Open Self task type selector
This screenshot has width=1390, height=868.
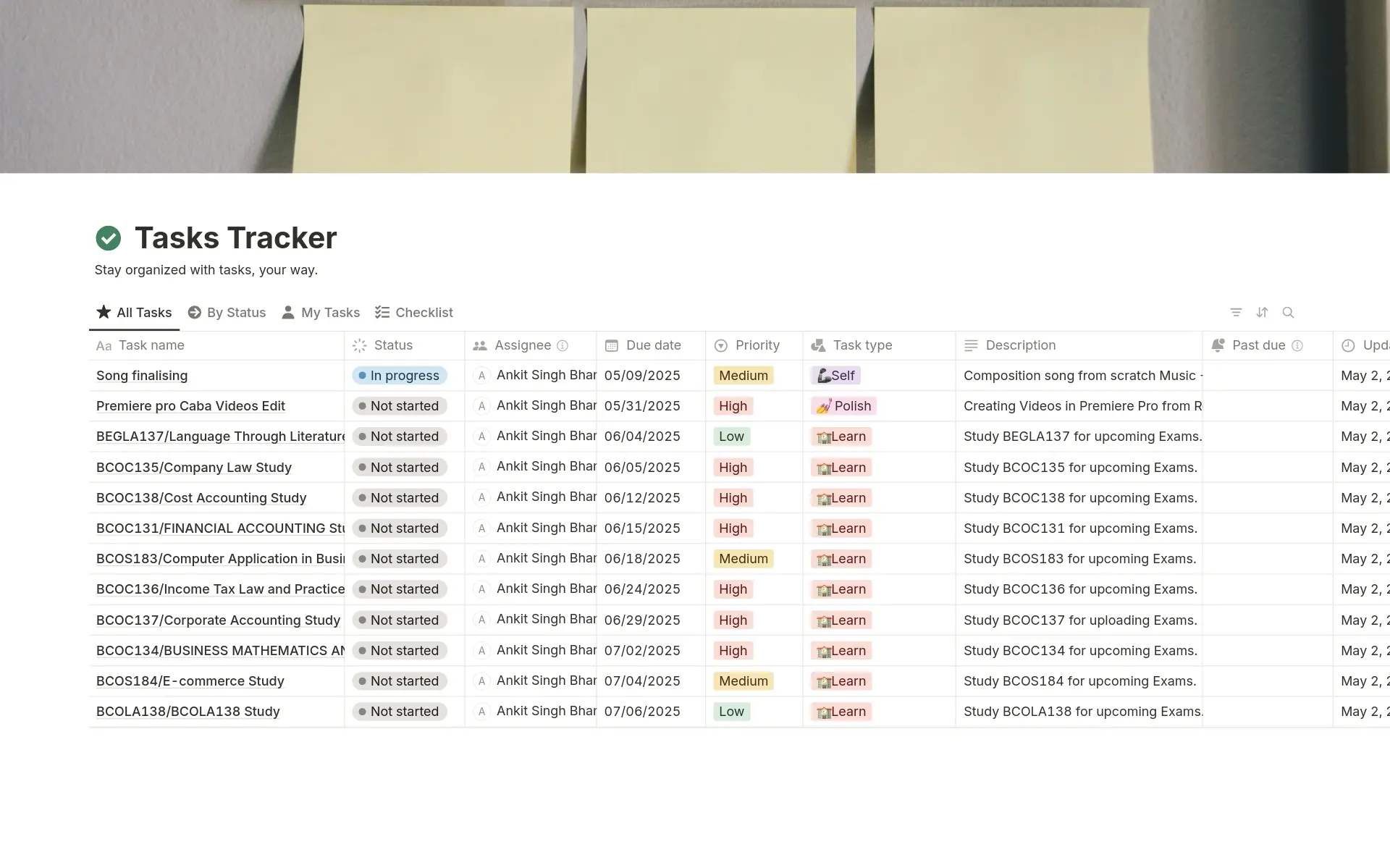pos(835,376)
